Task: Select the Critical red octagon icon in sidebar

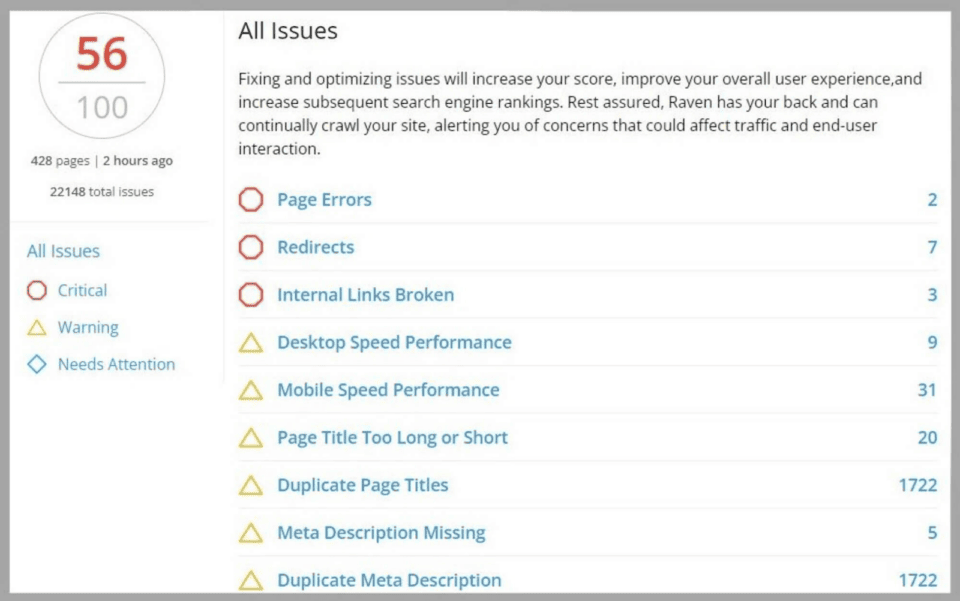Action: (x=38, y=290)
